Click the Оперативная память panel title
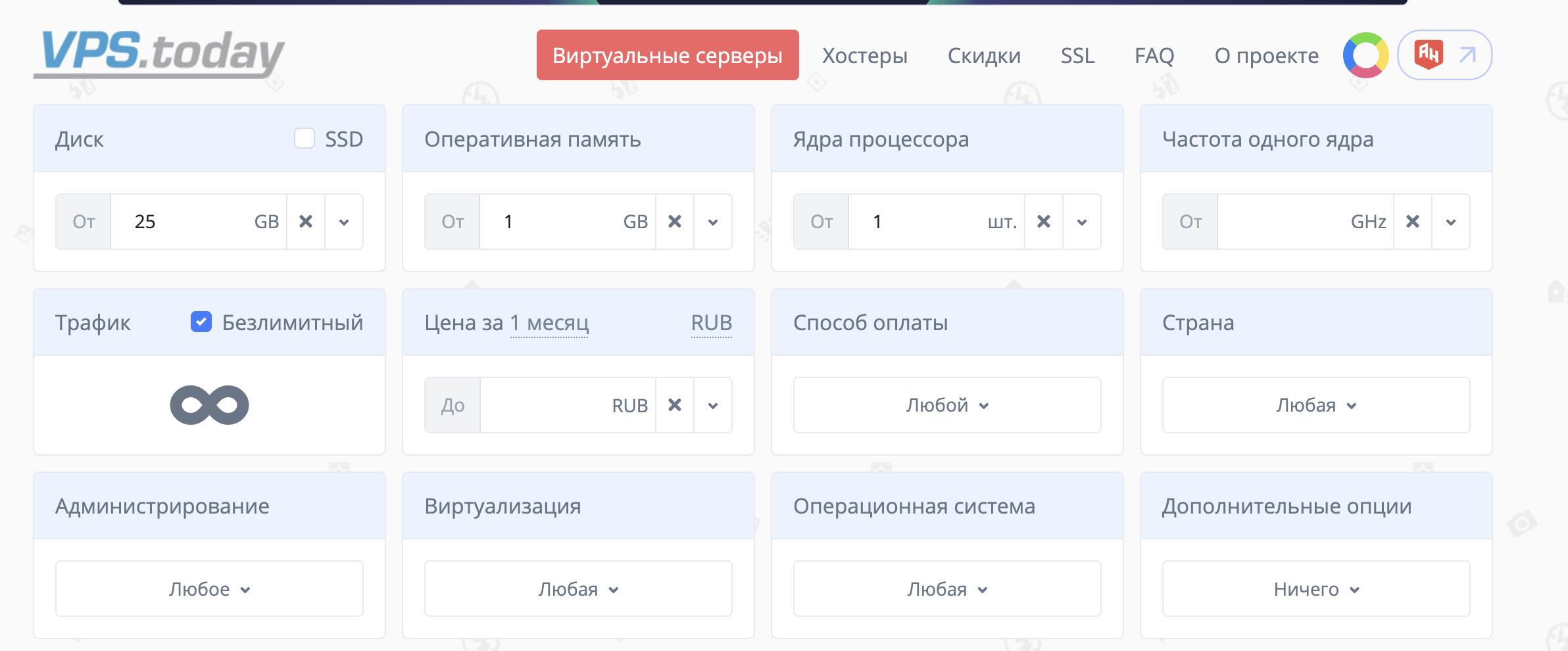1568x651 pixels. tap(533, 139)
